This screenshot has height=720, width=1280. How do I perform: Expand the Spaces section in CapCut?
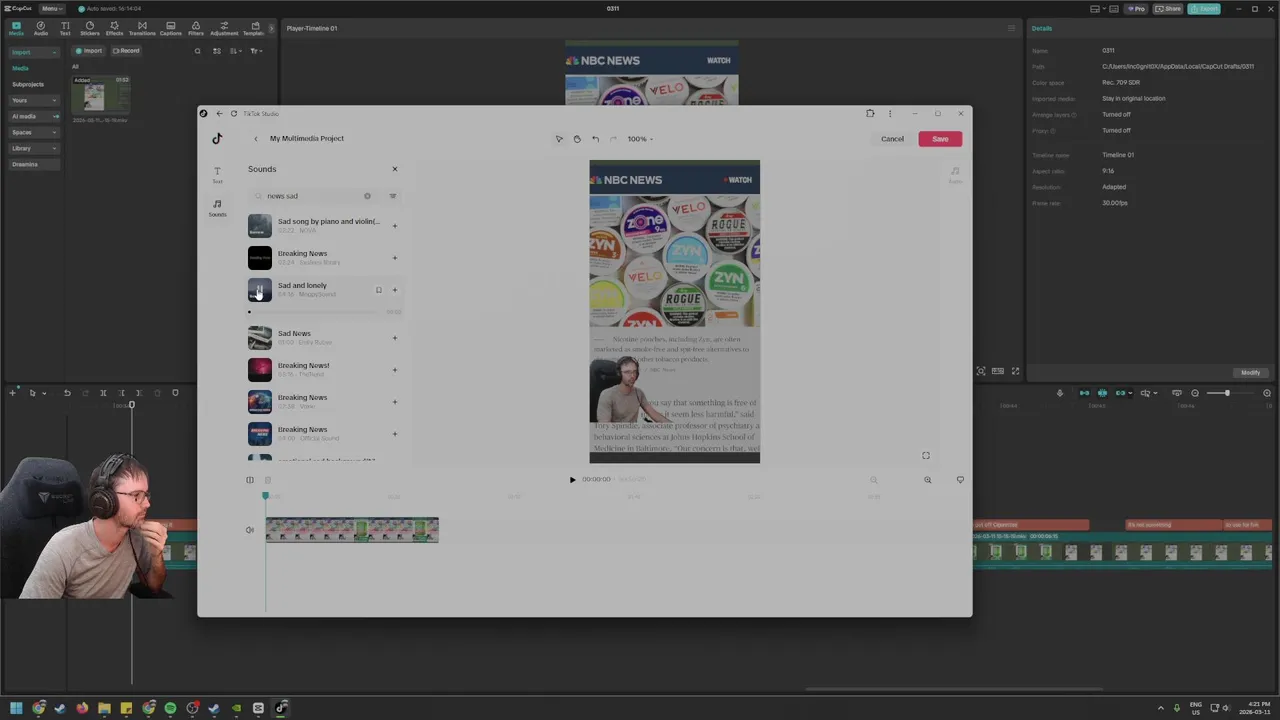pyautogui.click(x=35, y=132)
